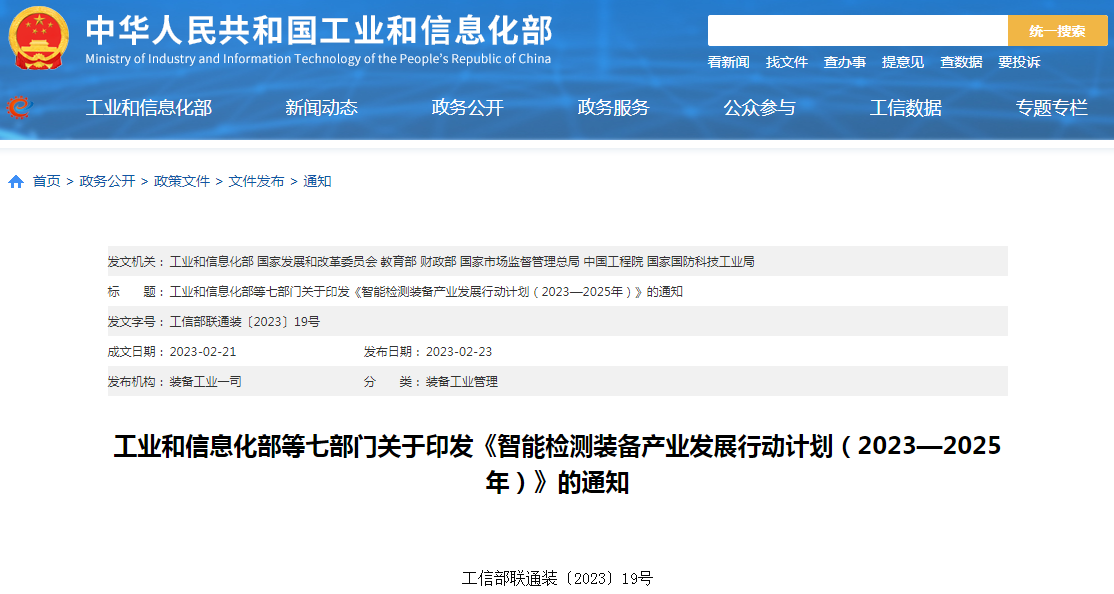Image resolution: width=1114 pixels, height=594 pixels.
Task: Open the 看新闻 quick link
Action: 728,63
